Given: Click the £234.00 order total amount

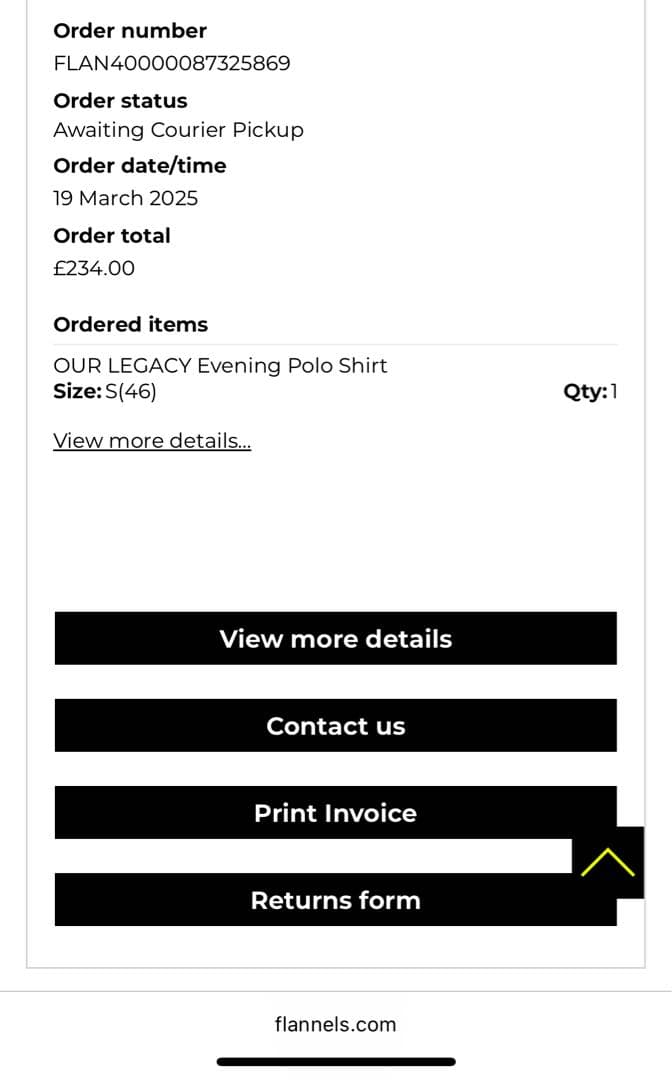Looking at the screenshot, I should tap(94, 268).
